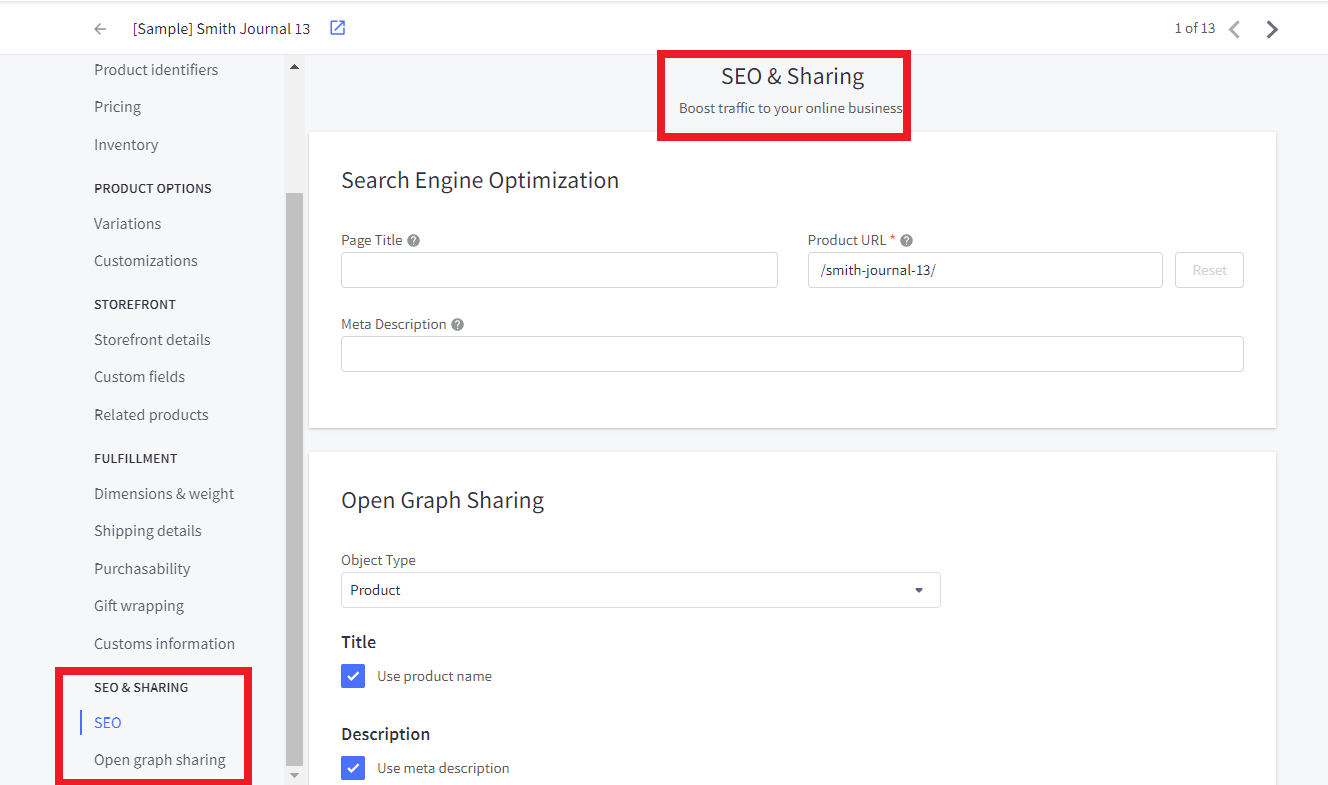Open the Object Type dropdown
1328x785 pixels.
(641, 590)
